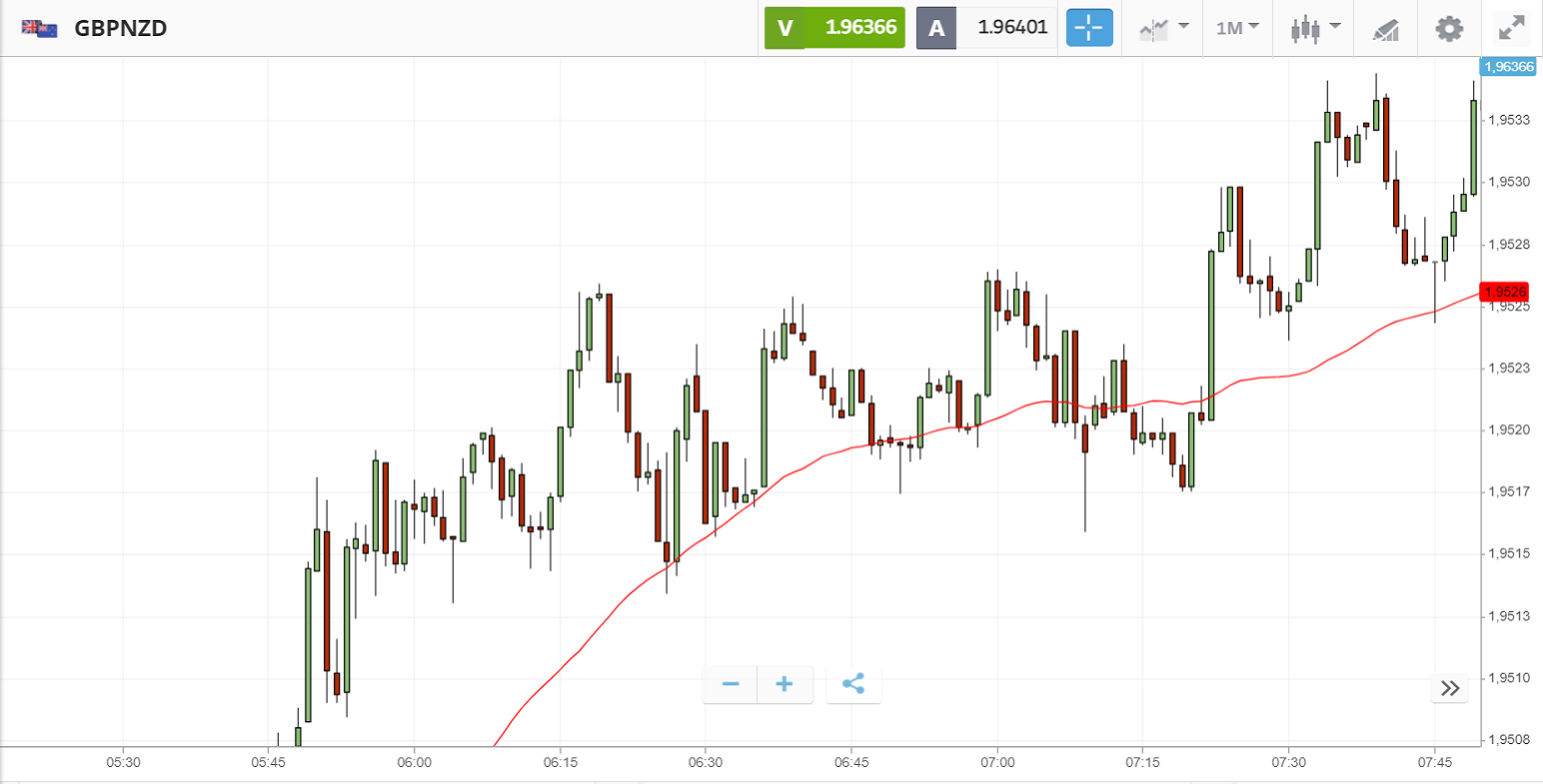Click the green V sell price button
This screenshot has height=784, width=1543.
tap(834, 28)
